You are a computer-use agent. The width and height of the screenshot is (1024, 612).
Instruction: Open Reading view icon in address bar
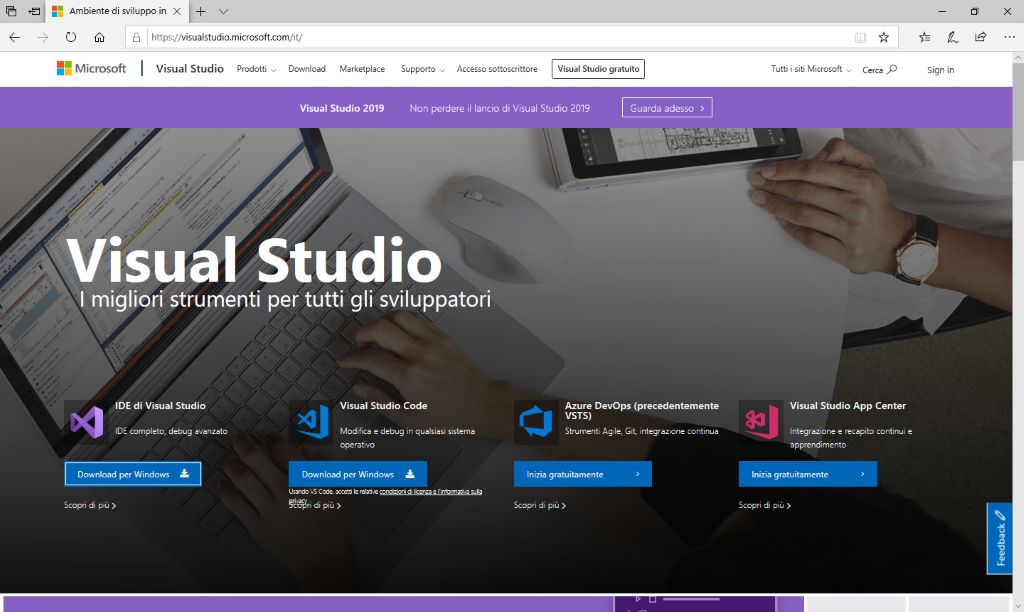click(860, 37)
